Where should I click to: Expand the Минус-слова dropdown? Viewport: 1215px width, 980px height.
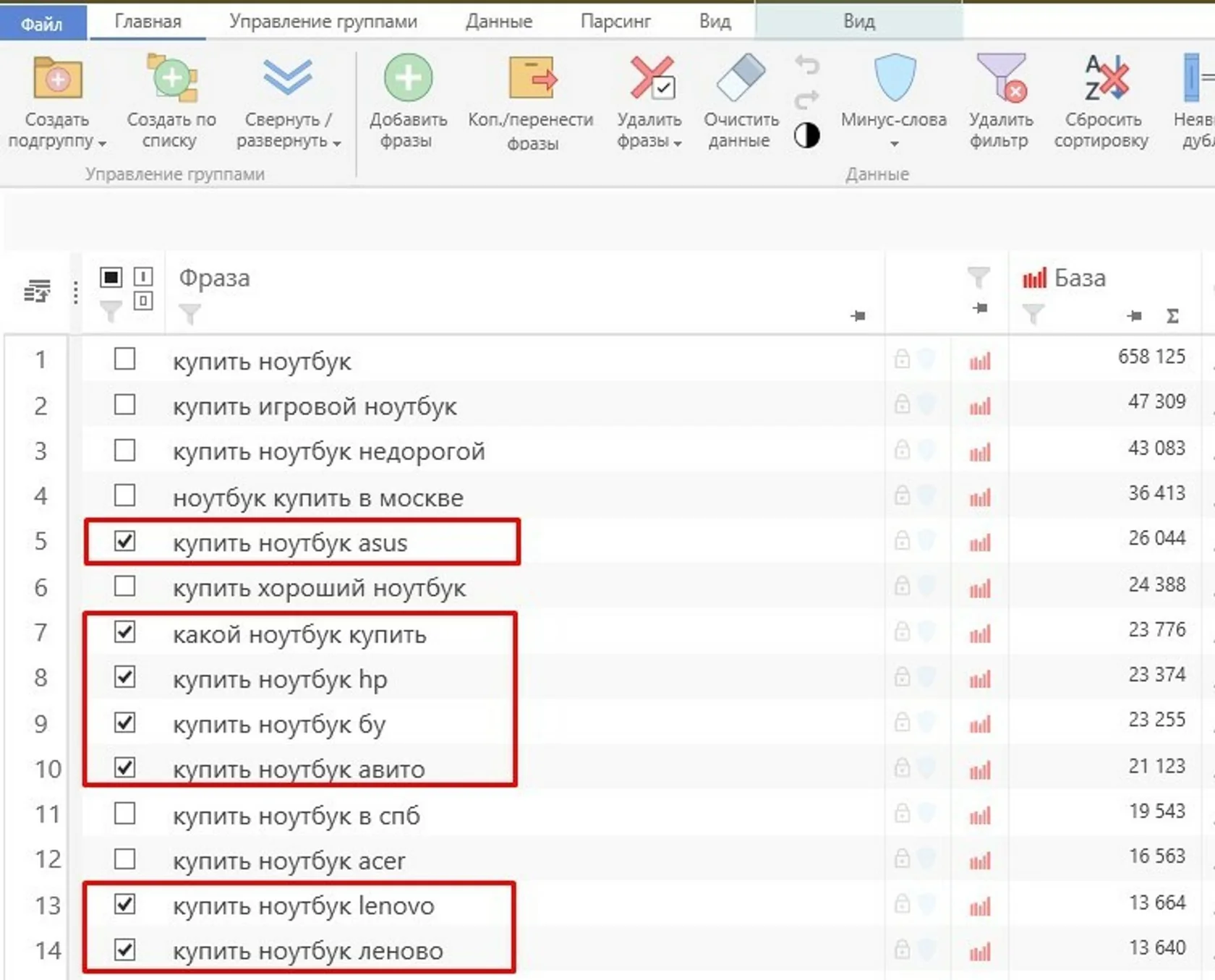pos(894,144)
